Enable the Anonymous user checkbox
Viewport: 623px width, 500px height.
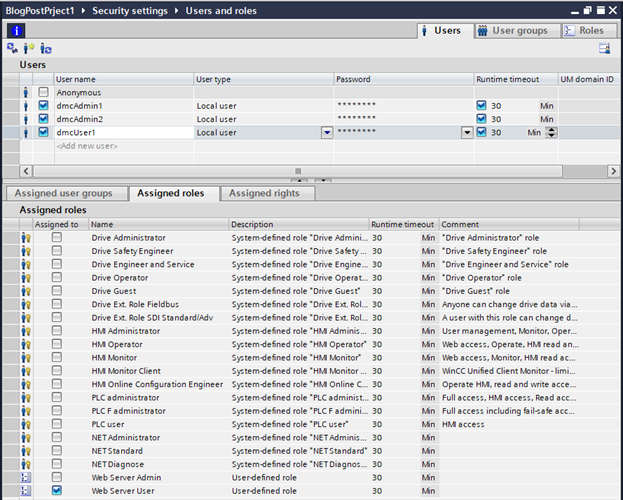click(x=43, y=92)
